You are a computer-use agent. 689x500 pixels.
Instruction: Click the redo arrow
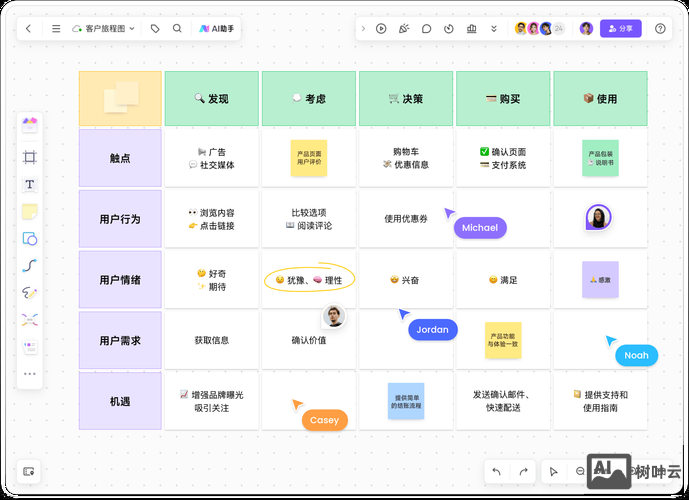[523, 471]
